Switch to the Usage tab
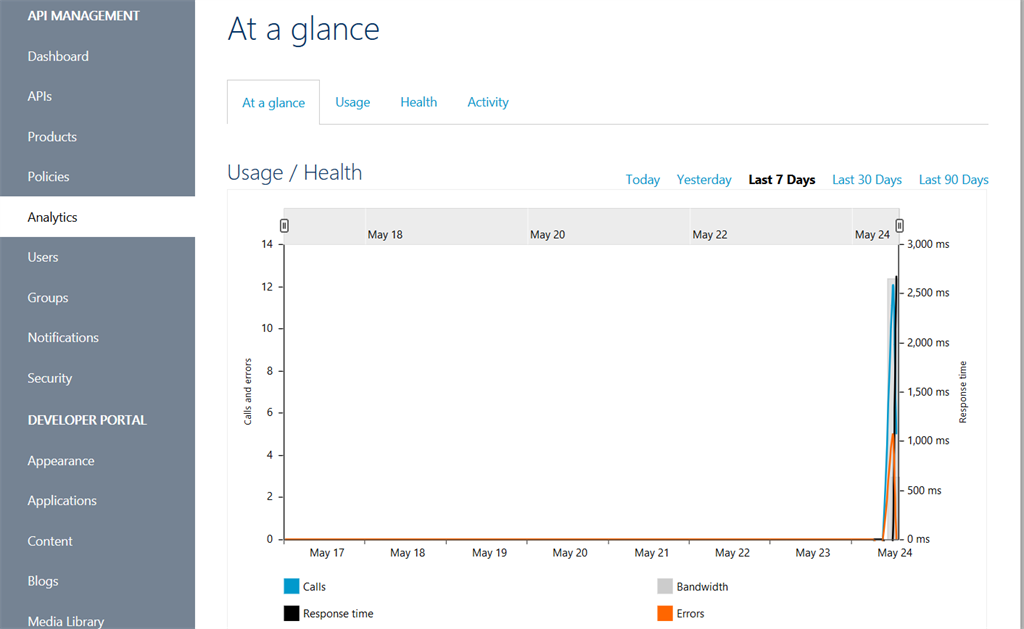This screenshot has width=1024, height=629. [x=352, y=102]
